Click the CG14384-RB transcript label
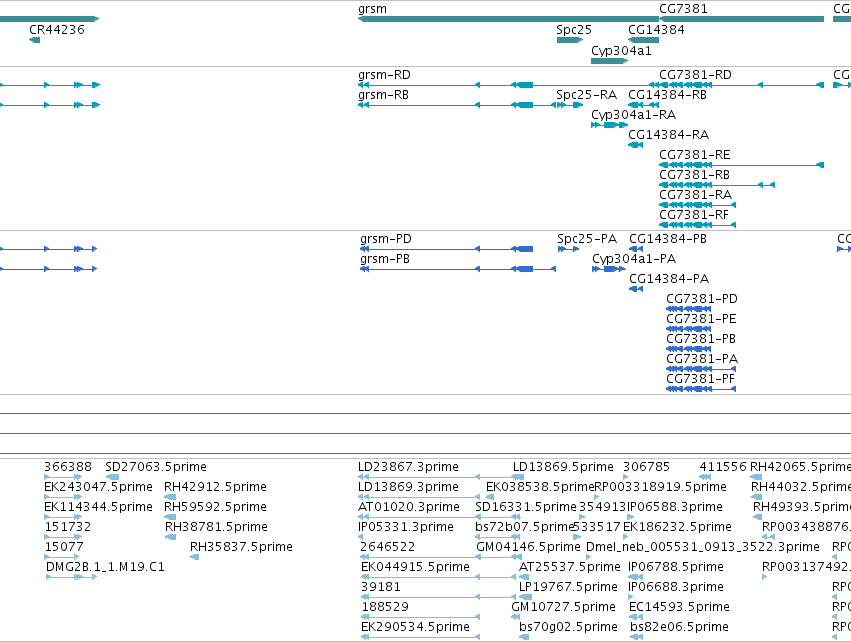This screenshot has height=642, width=851. pos(668,95)
